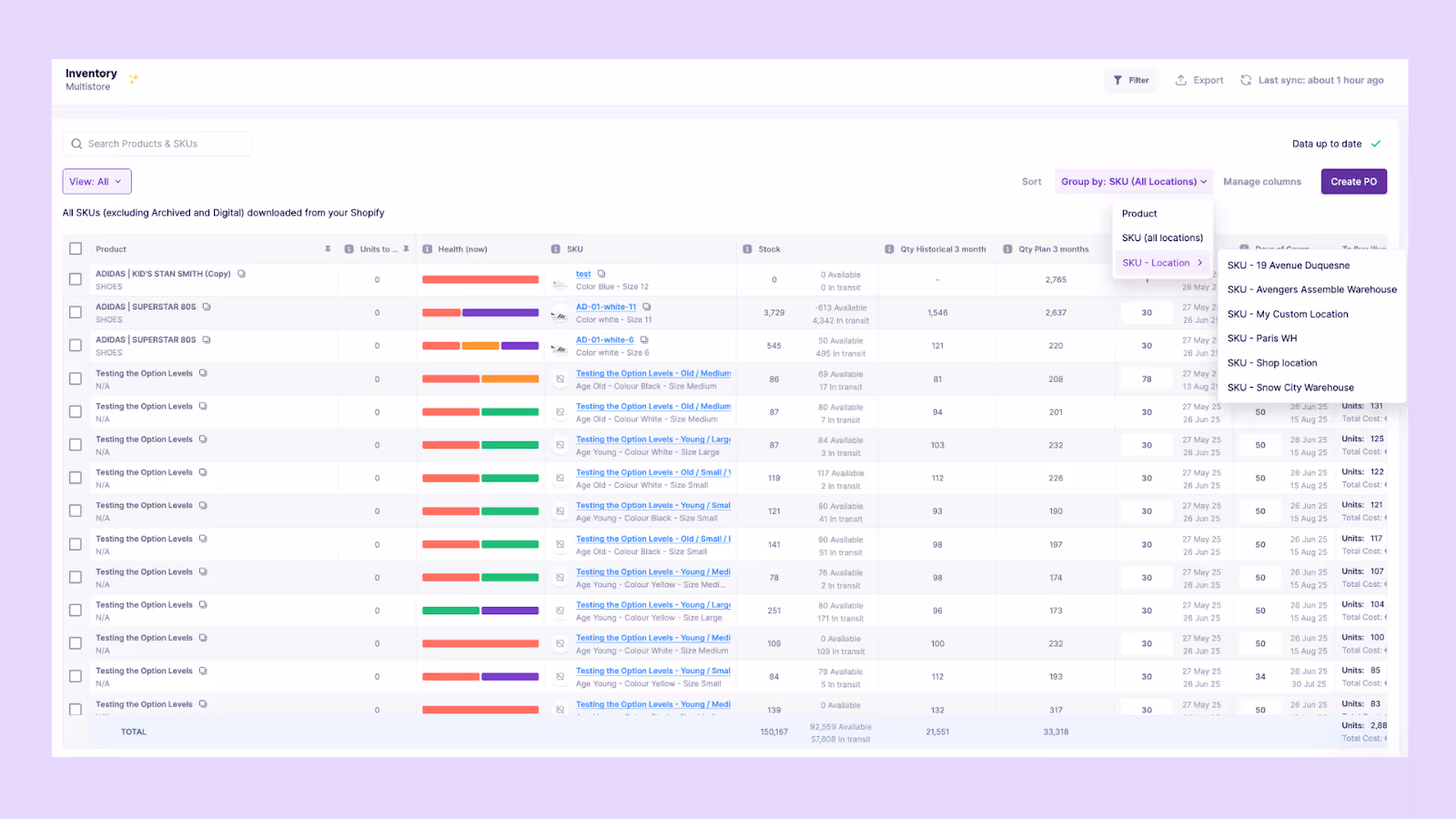Screen dimensions: 1456x819
Task: Check the ADIDAS KID'S STAN SMITH row checkbox
Action: [76, 279]
